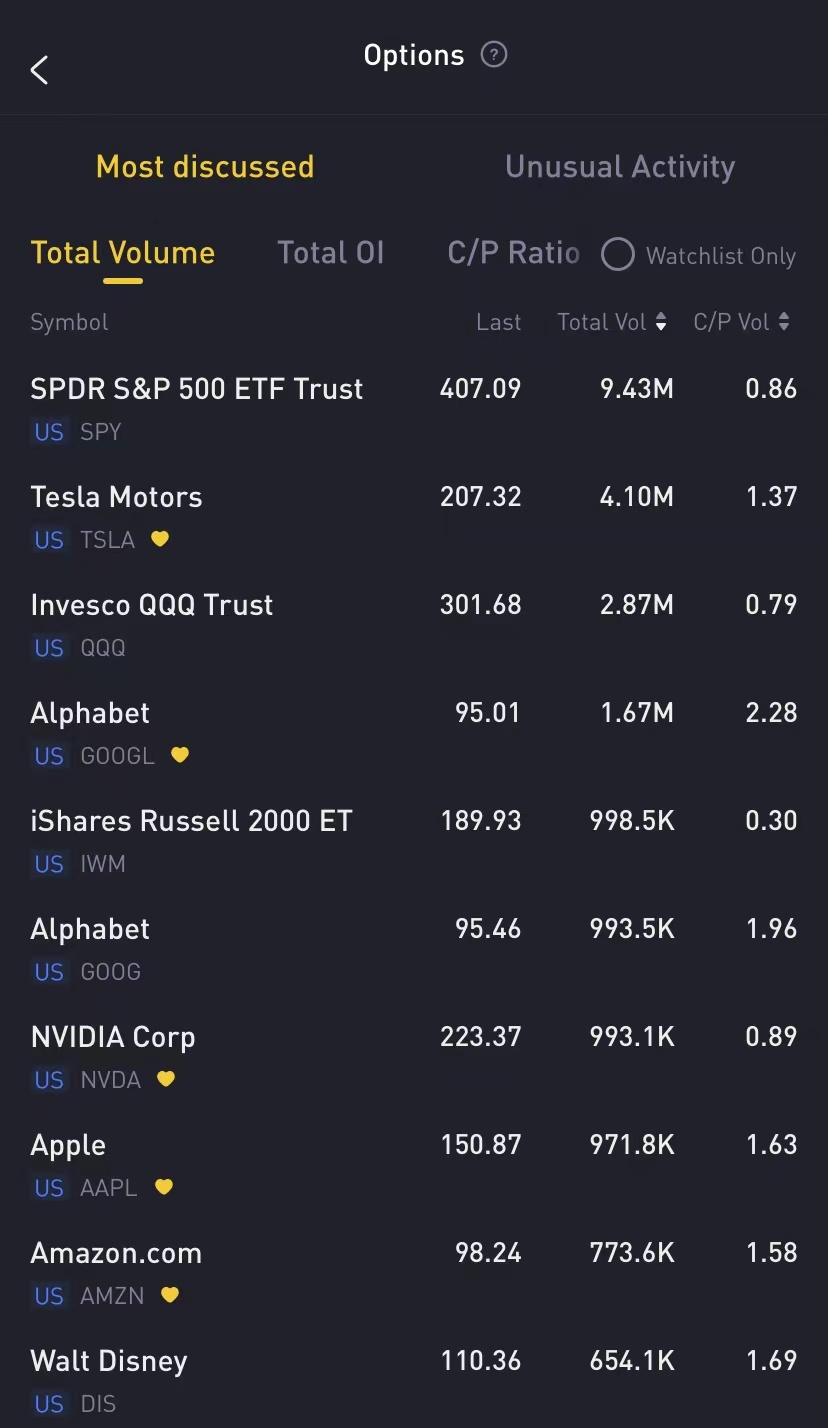Viewport: 828px width, 1428px height.
Task: Click the Symbol column header
Action: (x=69, y=322)
